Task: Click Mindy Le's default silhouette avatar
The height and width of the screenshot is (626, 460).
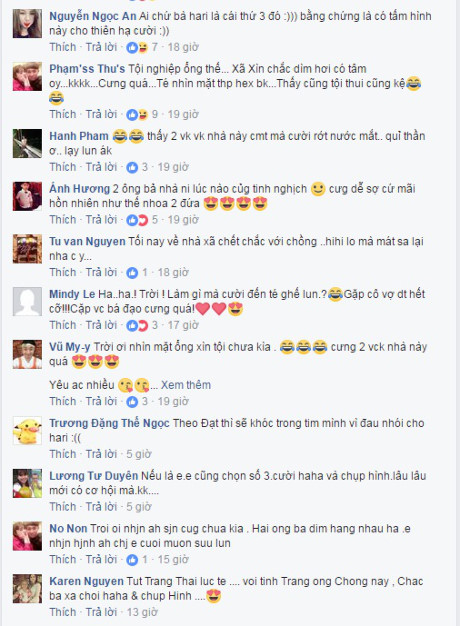Action: (x=27, y=301)
